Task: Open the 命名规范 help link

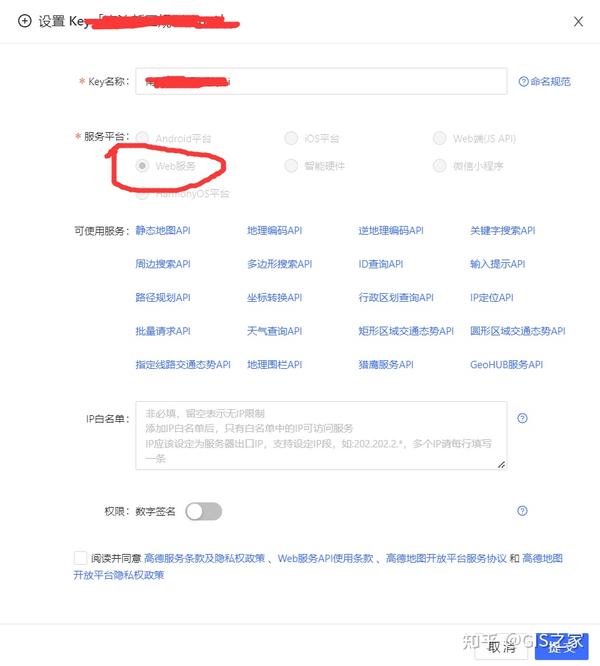Action: pyautogui.click(x=545, y=81)
